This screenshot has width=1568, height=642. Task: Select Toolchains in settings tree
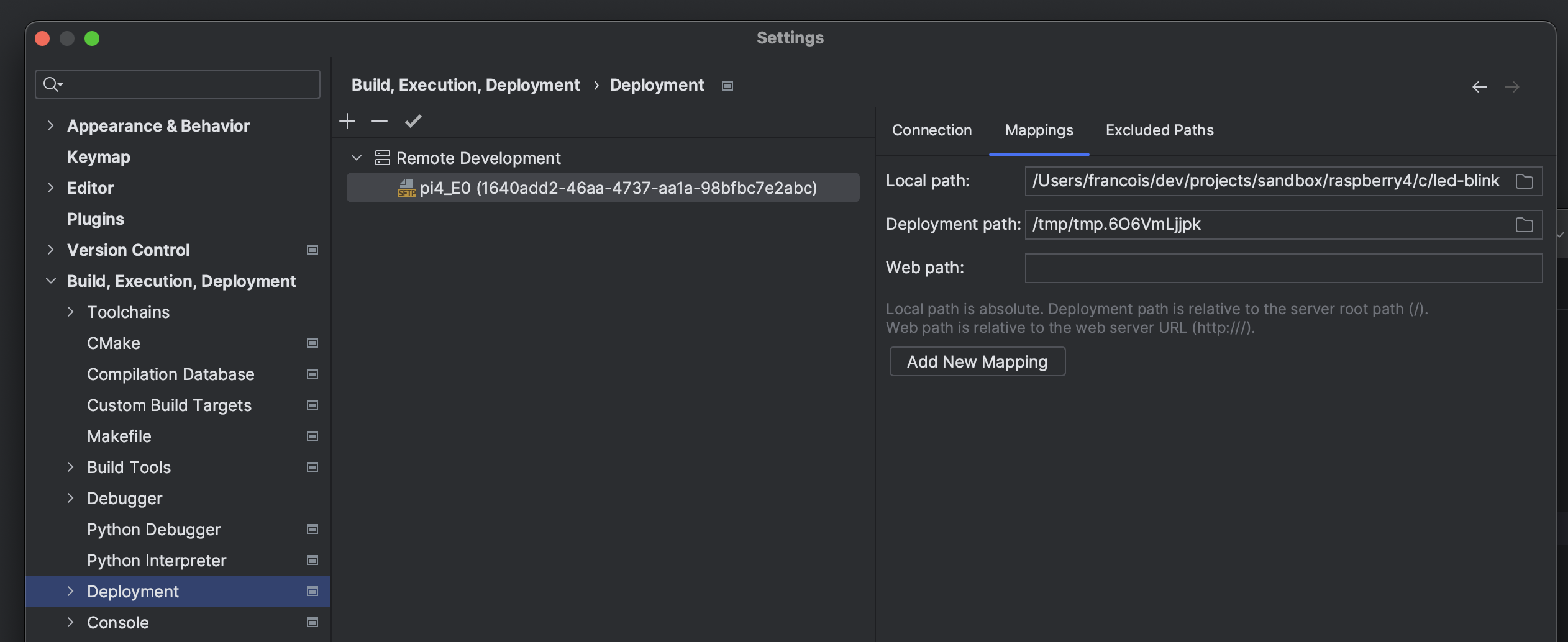(x=128, y=312)
